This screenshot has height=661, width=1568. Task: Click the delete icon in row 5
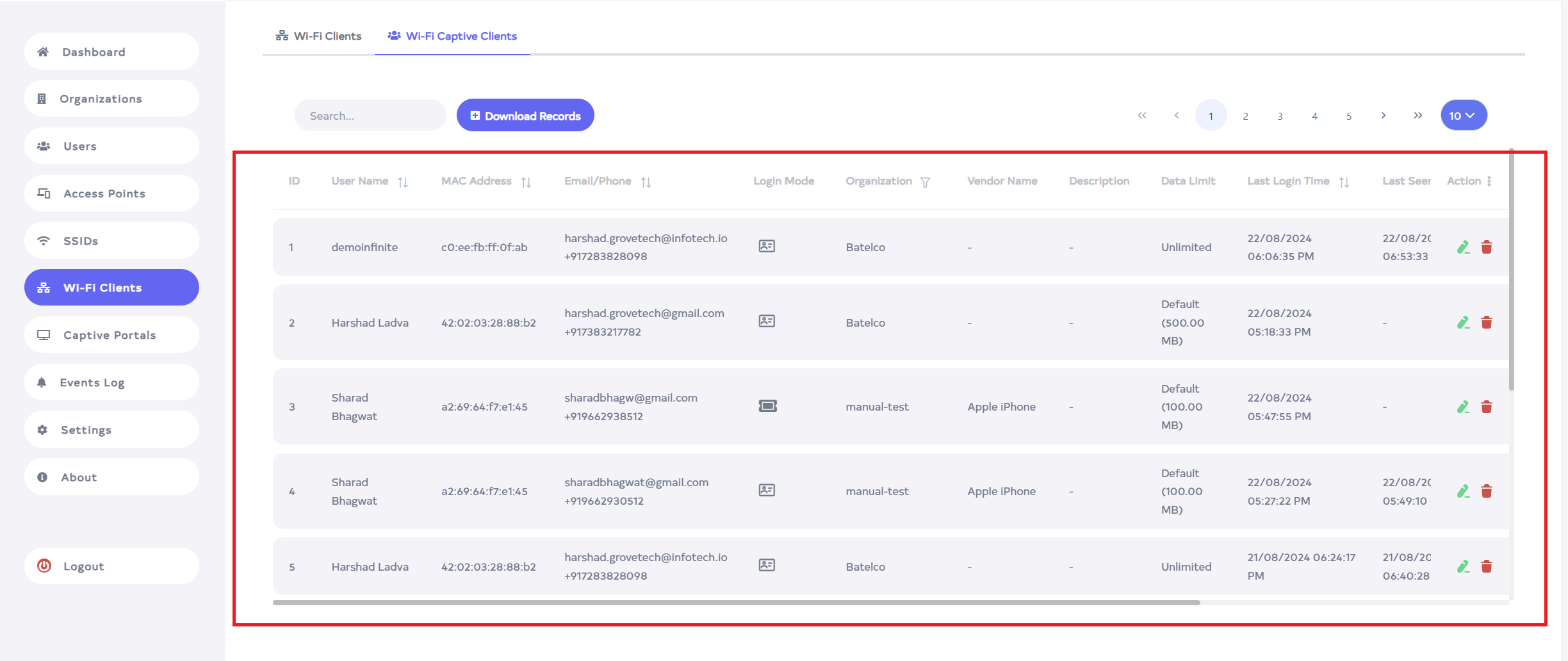pos(1487,566)
